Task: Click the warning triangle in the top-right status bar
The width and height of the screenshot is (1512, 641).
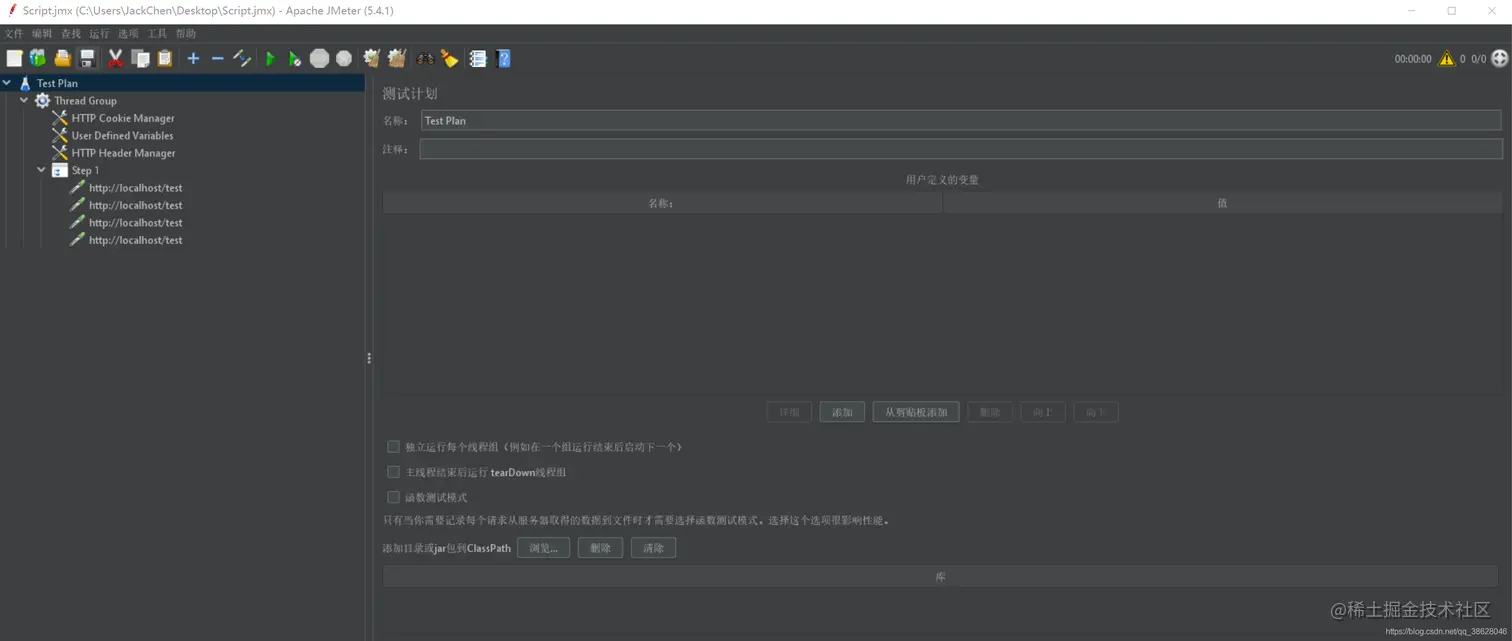Action: 1446,58
